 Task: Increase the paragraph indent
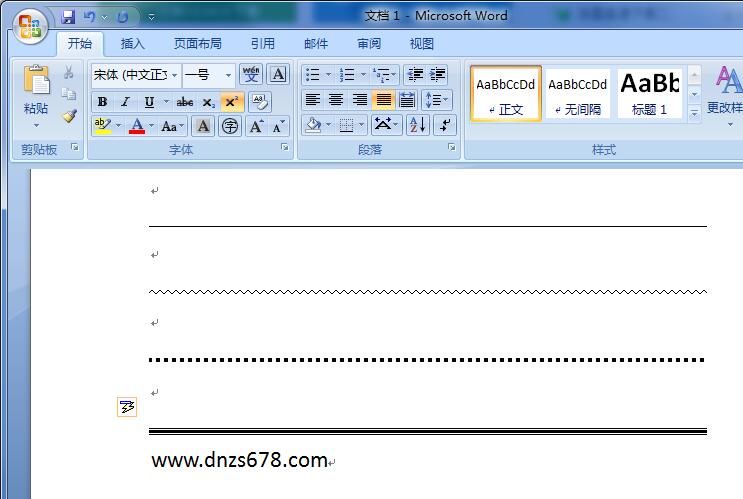437,74
